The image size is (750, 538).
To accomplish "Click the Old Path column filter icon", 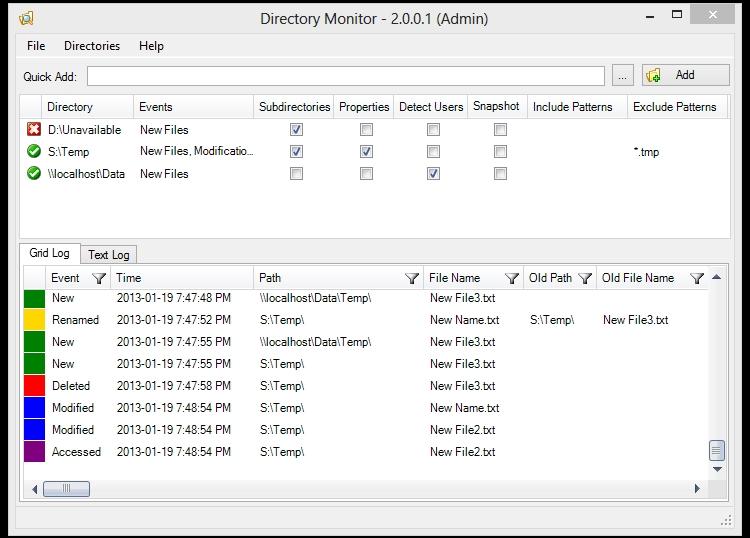I will coord(585,278).
